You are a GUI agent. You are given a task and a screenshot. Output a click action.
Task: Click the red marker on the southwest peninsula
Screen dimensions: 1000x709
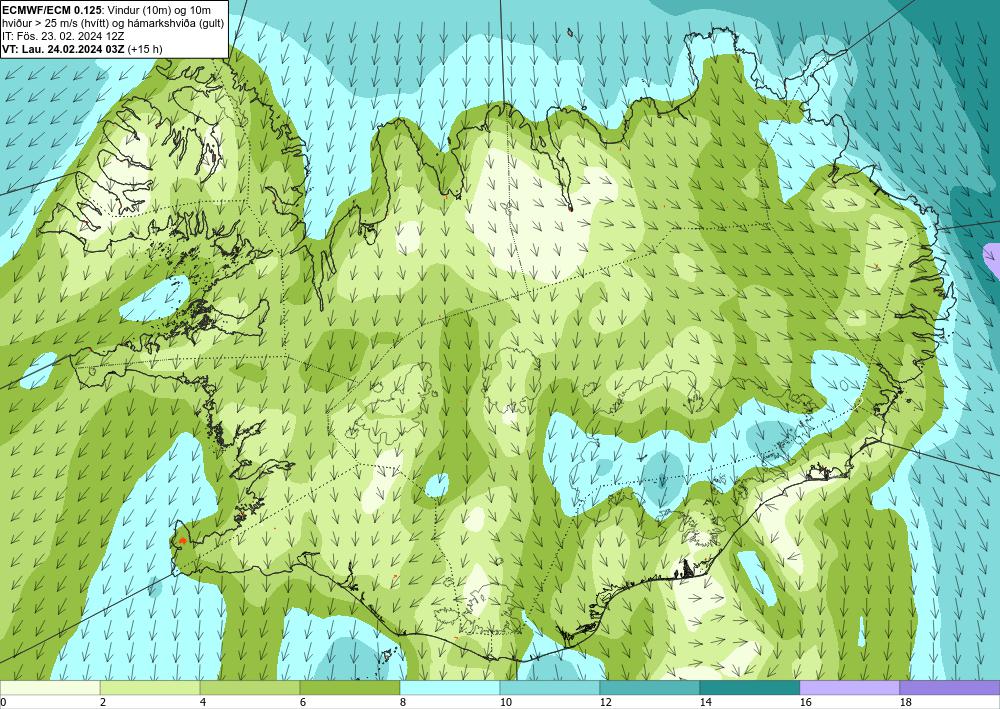[182, 541]
